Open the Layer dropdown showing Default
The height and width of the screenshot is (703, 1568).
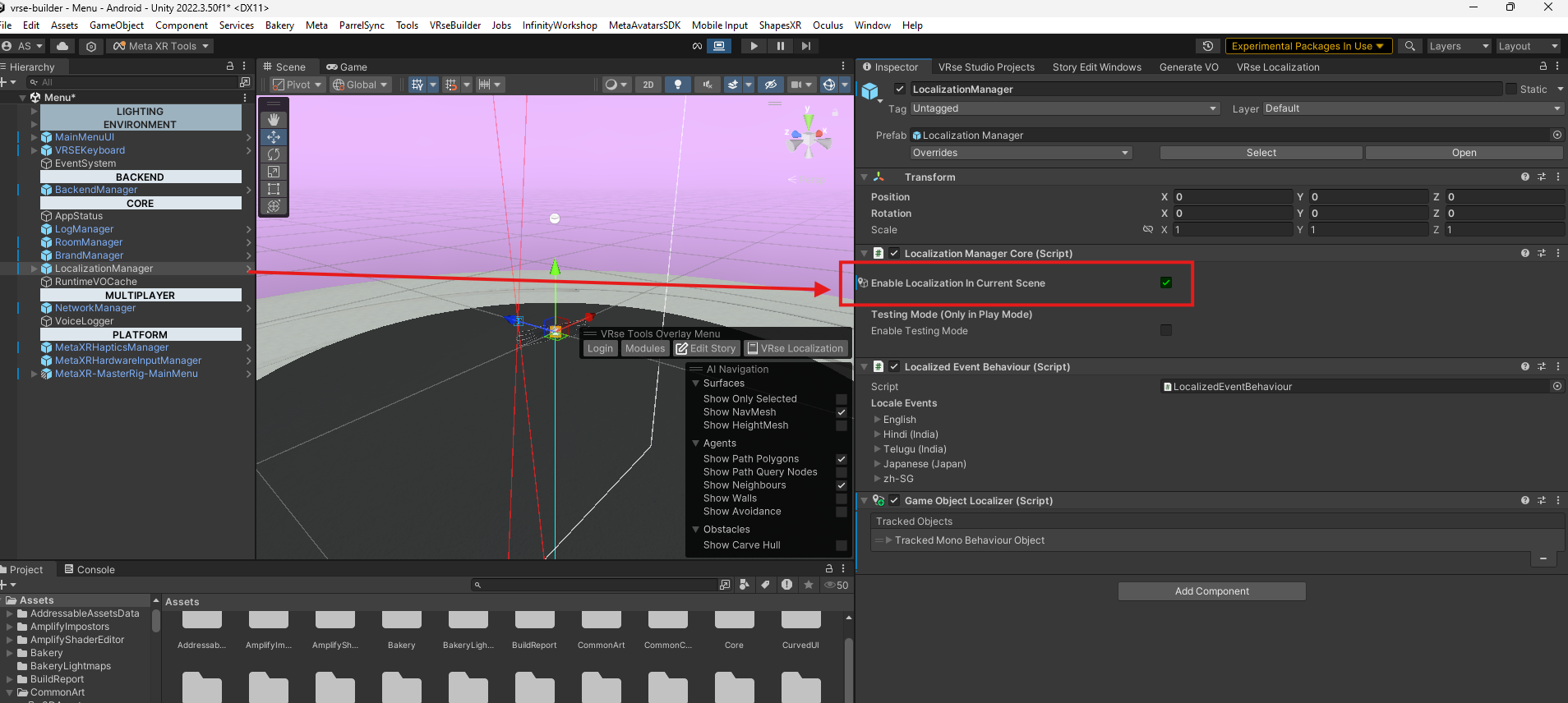coord(1413,108)
